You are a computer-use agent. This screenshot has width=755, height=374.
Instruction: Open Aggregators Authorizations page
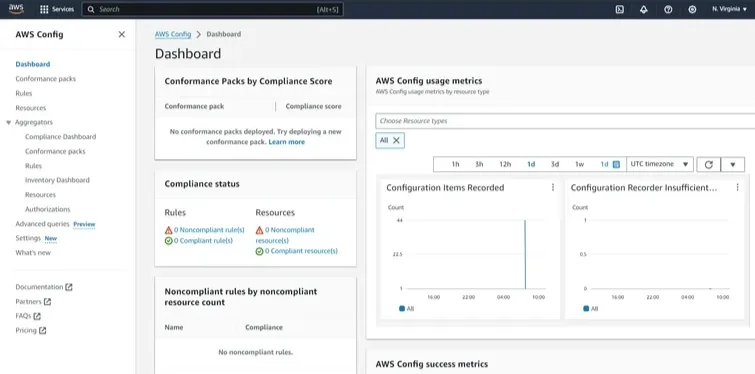pos(48,209)
